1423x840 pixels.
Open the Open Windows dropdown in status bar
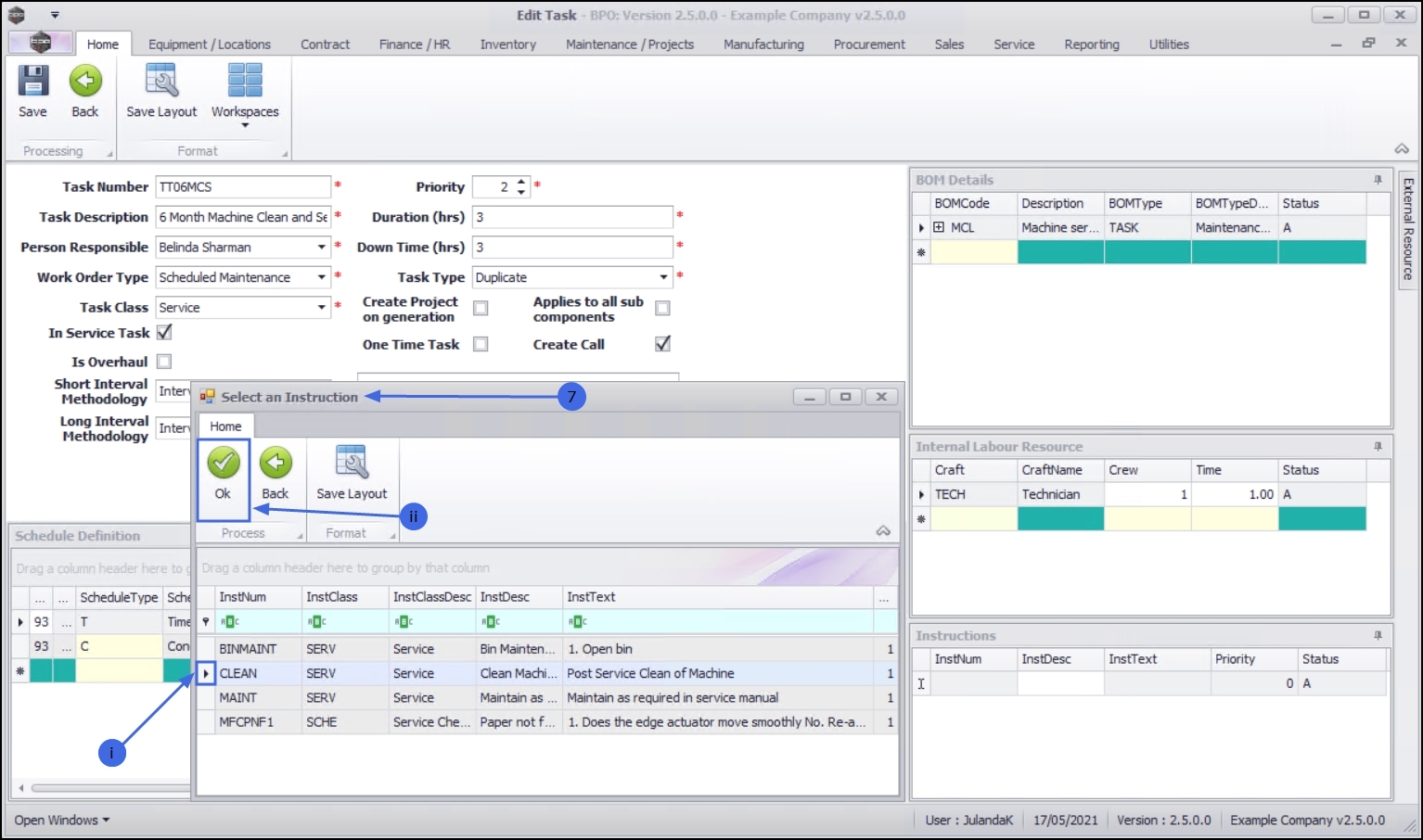61,821
